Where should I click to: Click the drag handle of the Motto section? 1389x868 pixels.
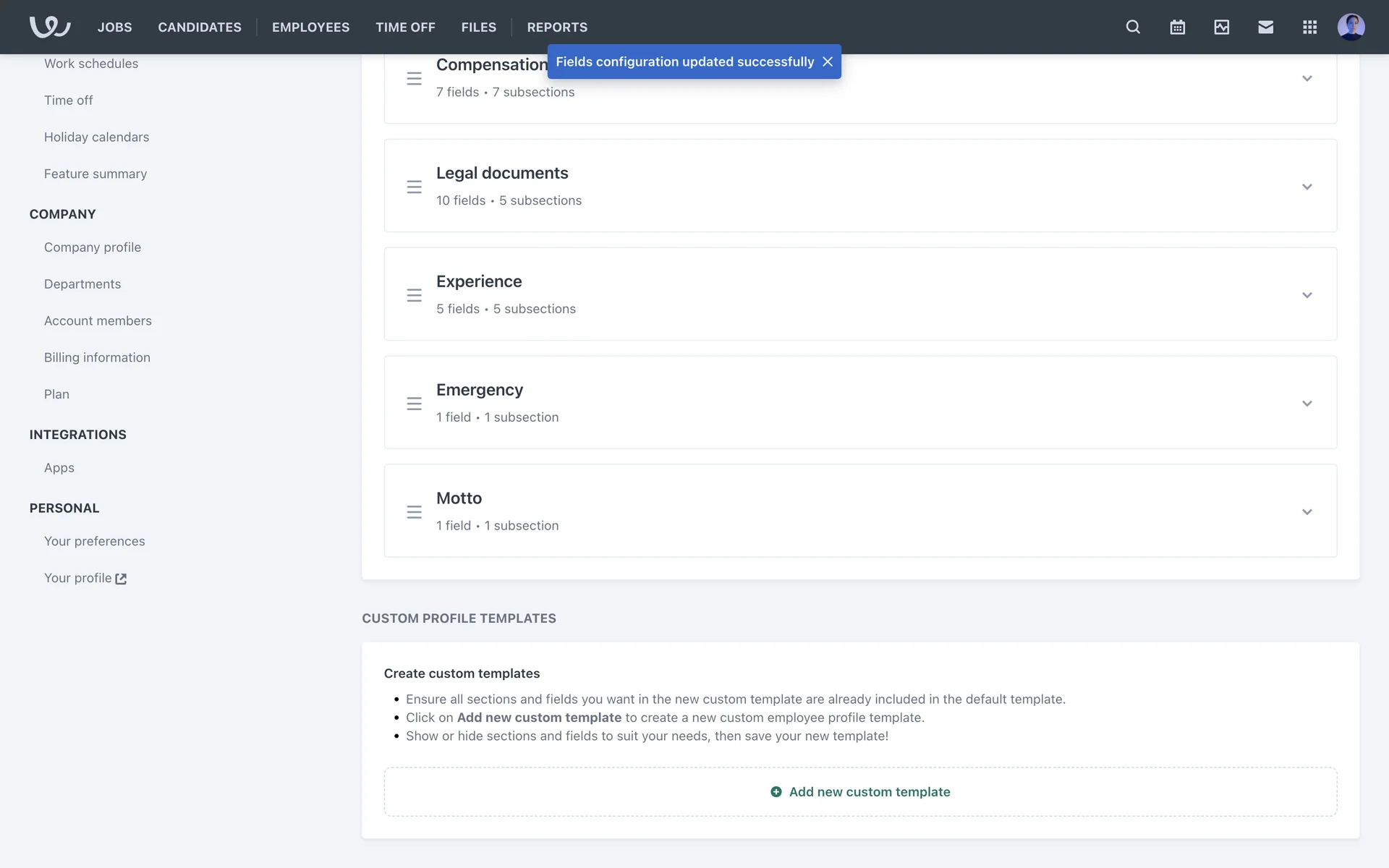[414, 512]
